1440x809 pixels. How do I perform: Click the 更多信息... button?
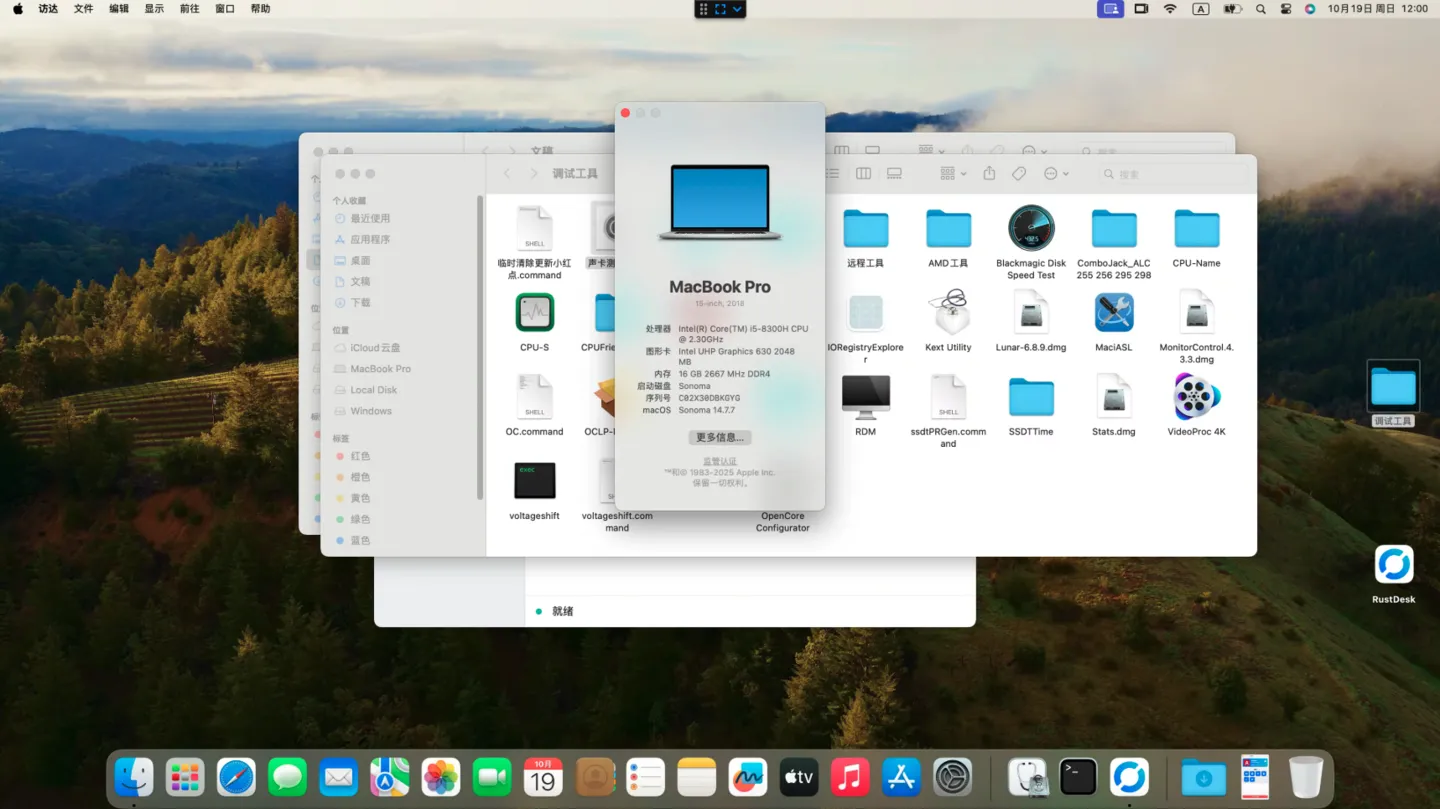[719, 438]
